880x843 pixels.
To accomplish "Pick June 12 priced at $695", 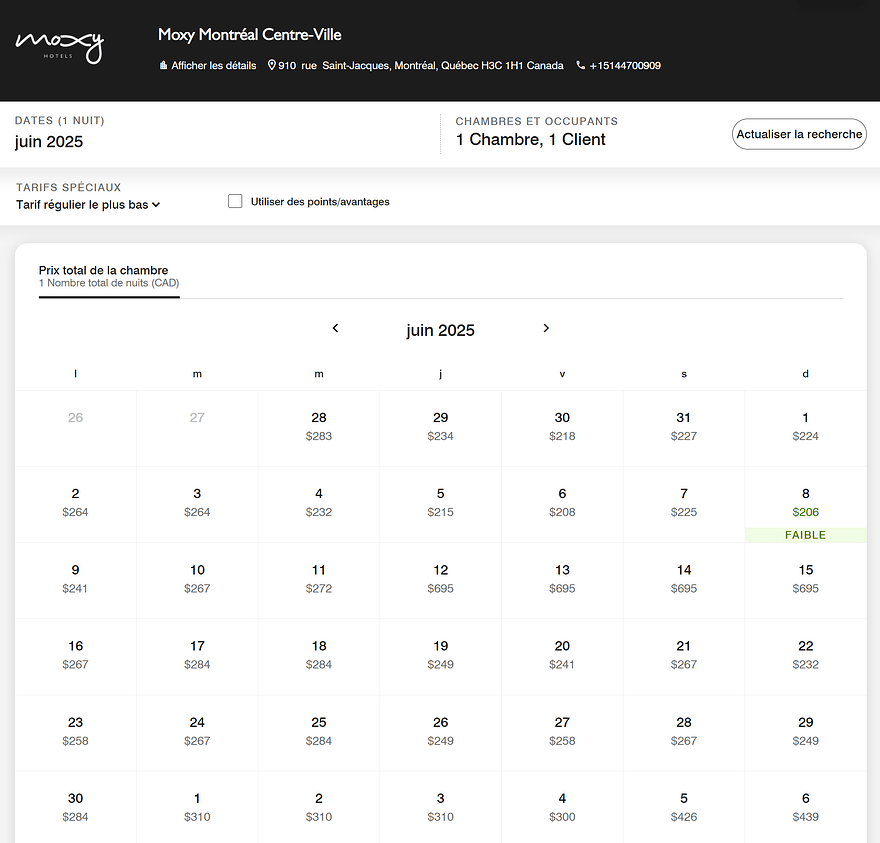I will click(441, 581).
